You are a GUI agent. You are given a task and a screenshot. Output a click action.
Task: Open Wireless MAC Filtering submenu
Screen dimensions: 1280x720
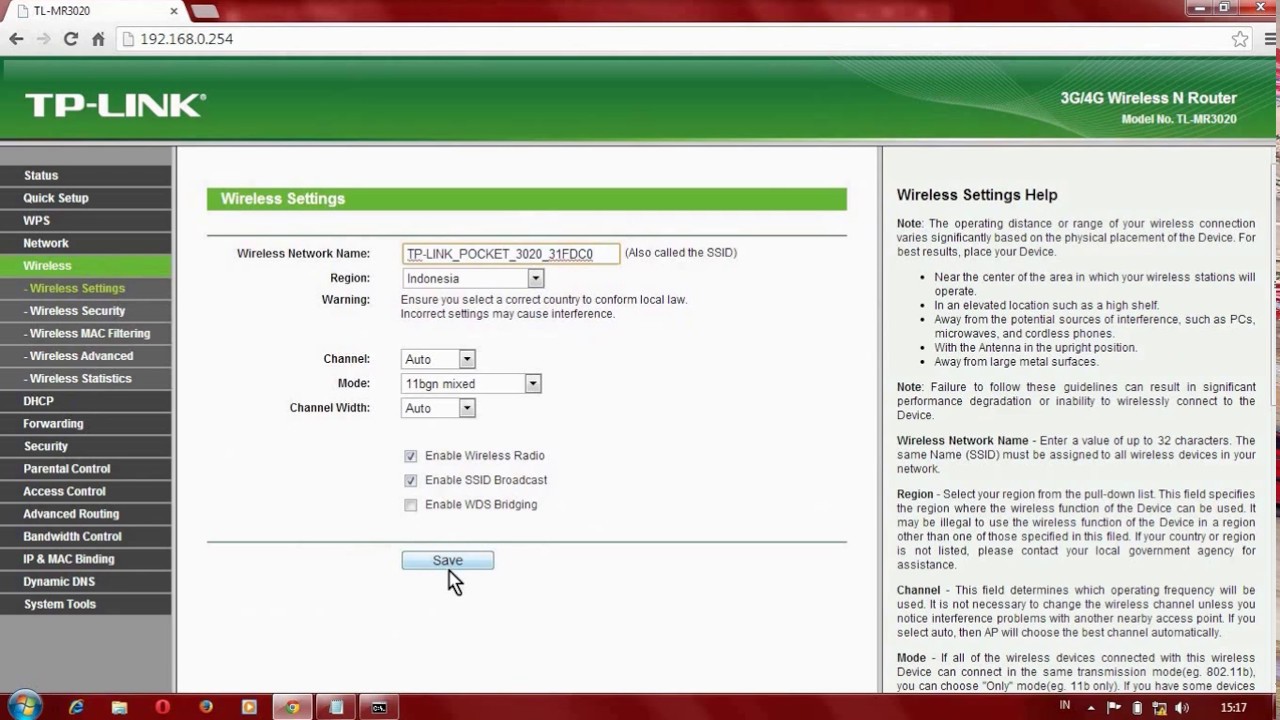coord(86,333)
